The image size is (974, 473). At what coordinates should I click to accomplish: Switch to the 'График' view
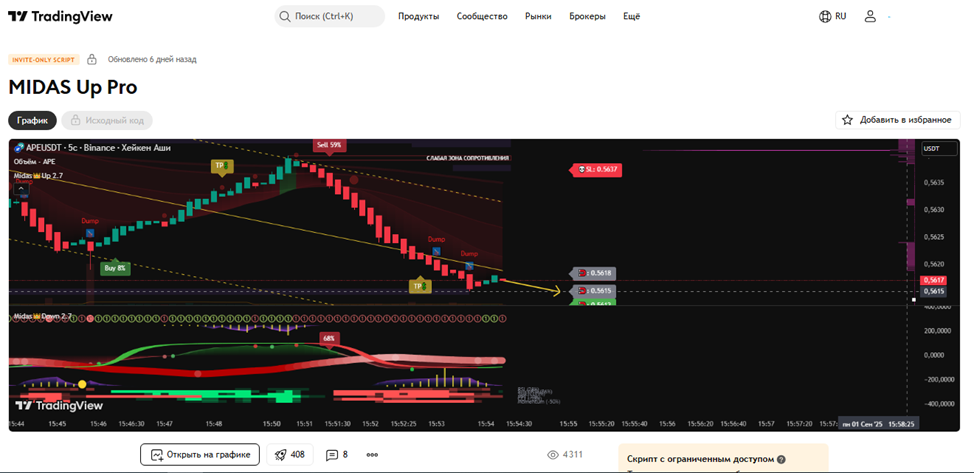(32, 120)
